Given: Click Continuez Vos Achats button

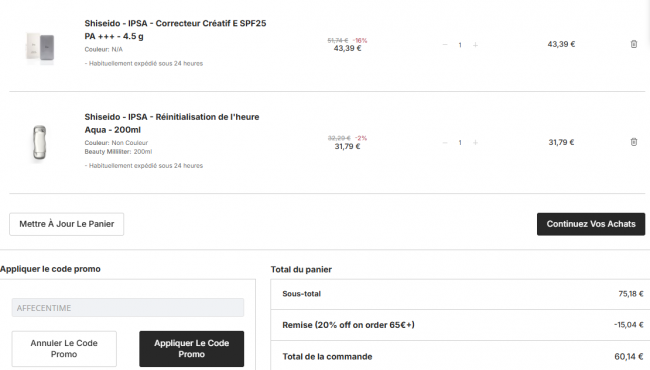Looking at the screenshot, I should [591, 224].
